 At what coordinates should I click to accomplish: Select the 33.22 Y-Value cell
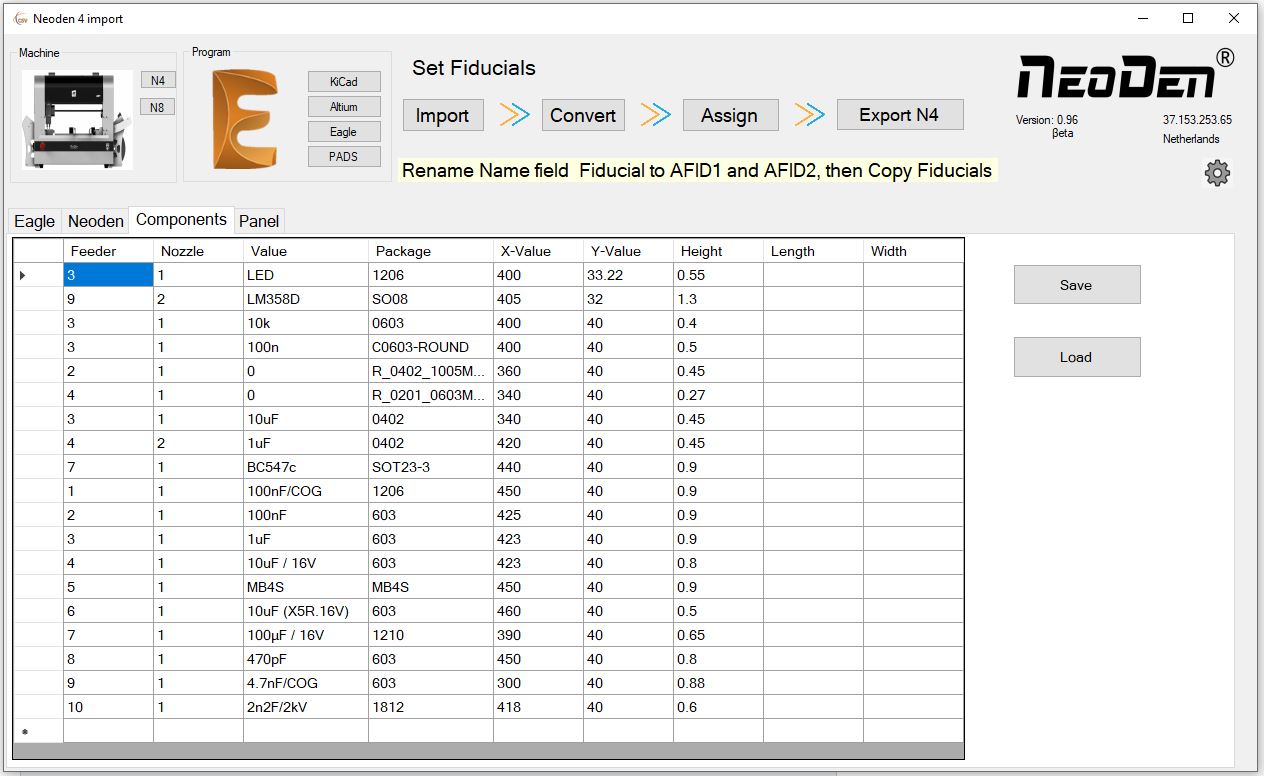(x=628, y=275)
